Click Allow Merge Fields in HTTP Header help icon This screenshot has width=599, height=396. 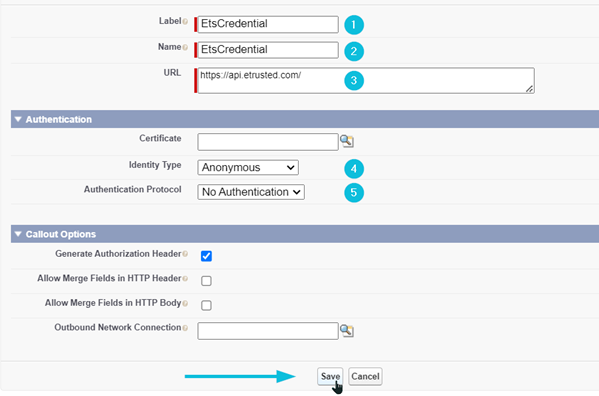(x=185, y=279)
